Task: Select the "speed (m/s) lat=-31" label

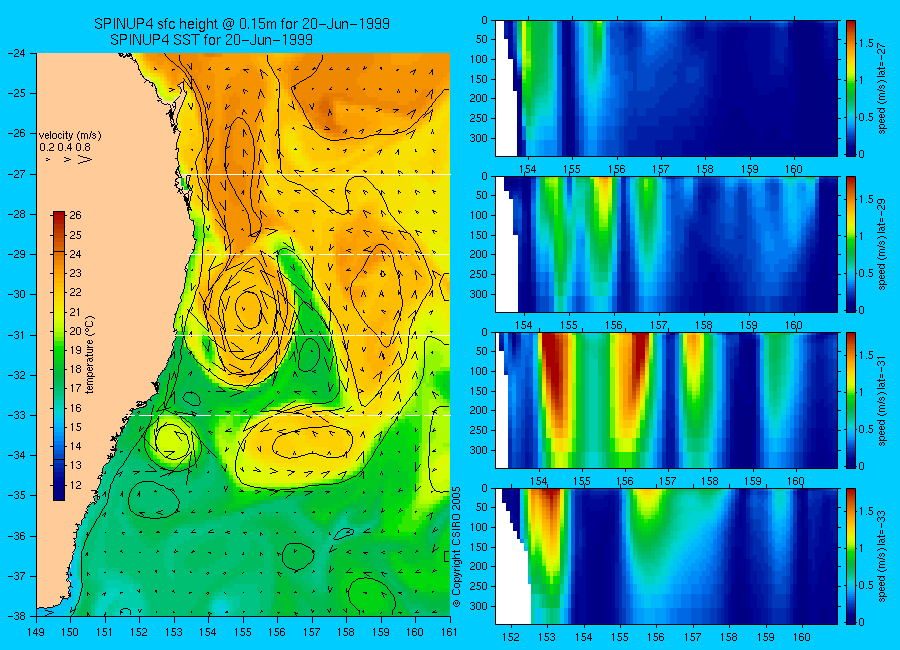Action: coord(883,401)
